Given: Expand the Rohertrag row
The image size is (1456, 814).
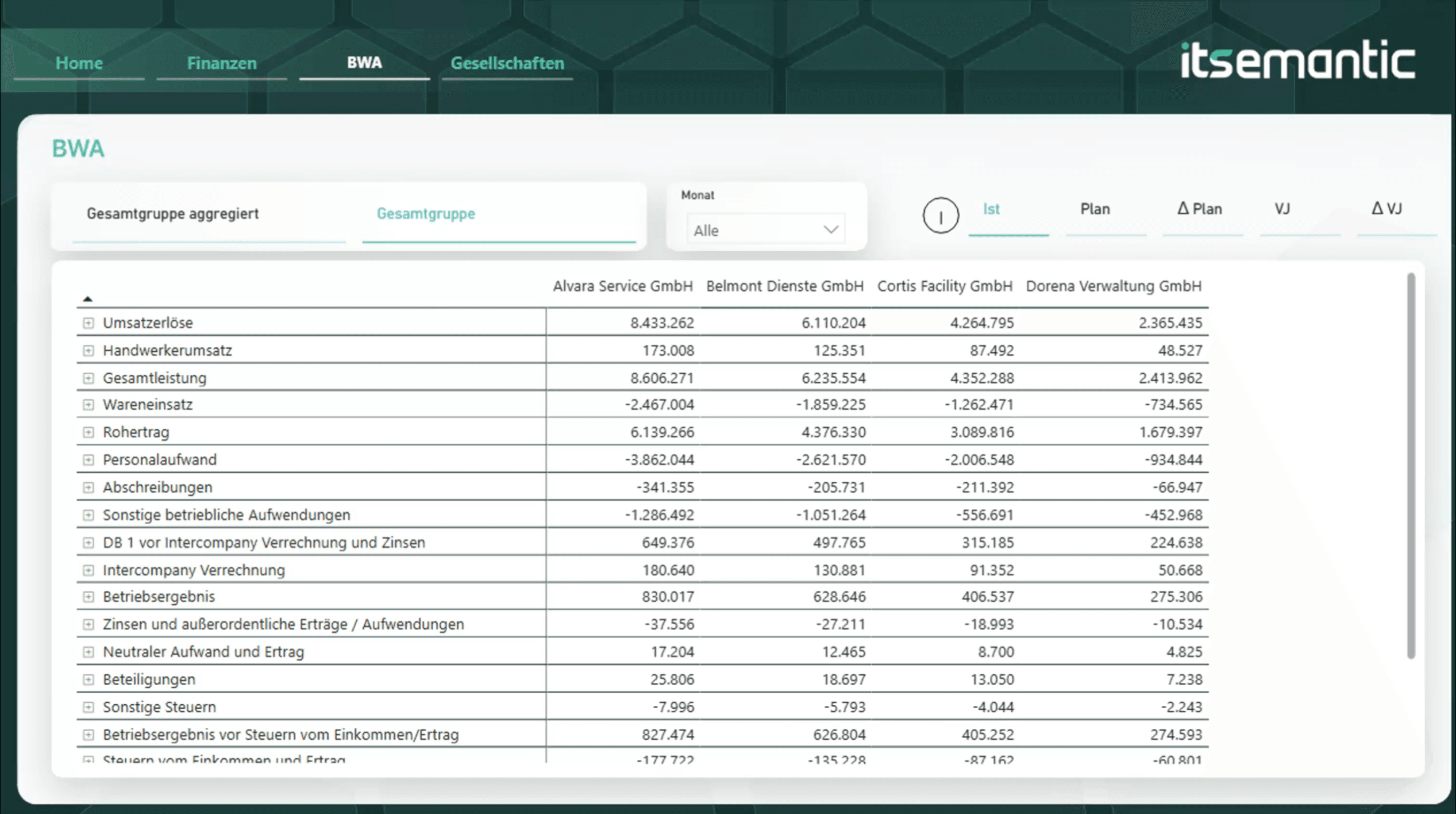Looking at the screenshot, I should pos(88,432).
